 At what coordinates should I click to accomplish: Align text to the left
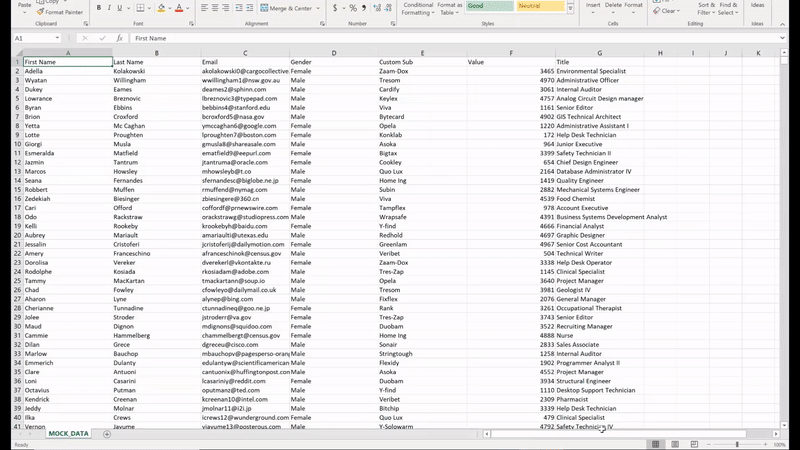pyautogui.click(x=204, y=8)
